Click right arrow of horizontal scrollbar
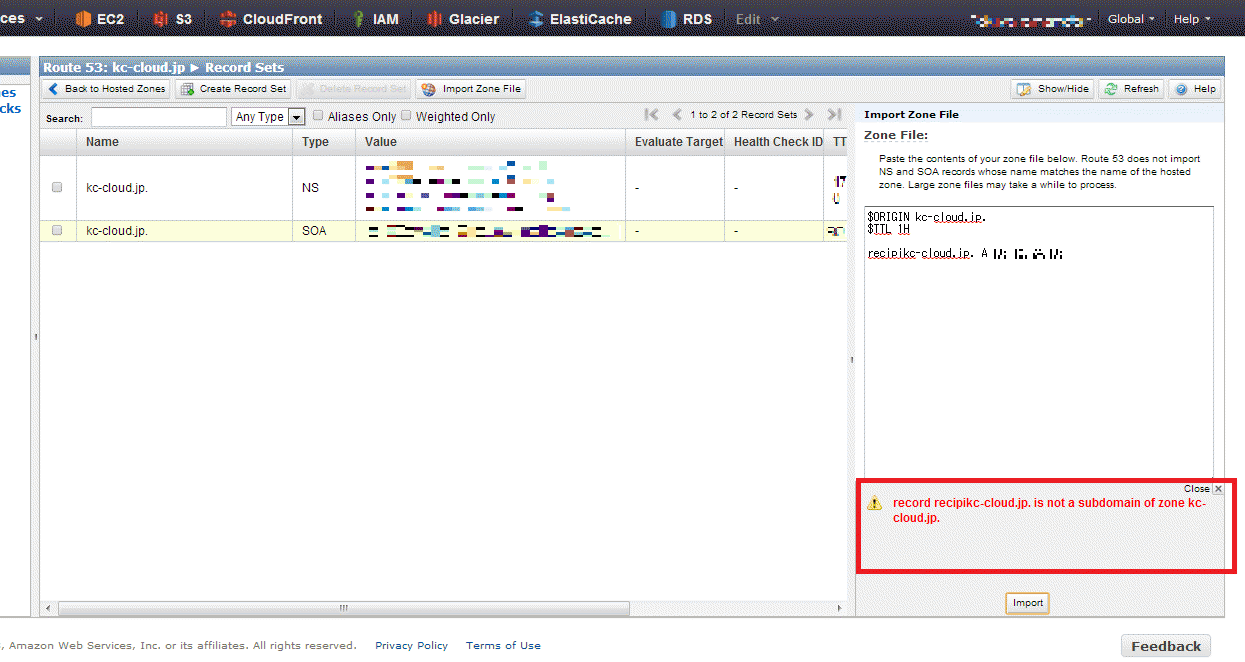Viewport: 1245px width, 662px height. [x=838, y=608]
